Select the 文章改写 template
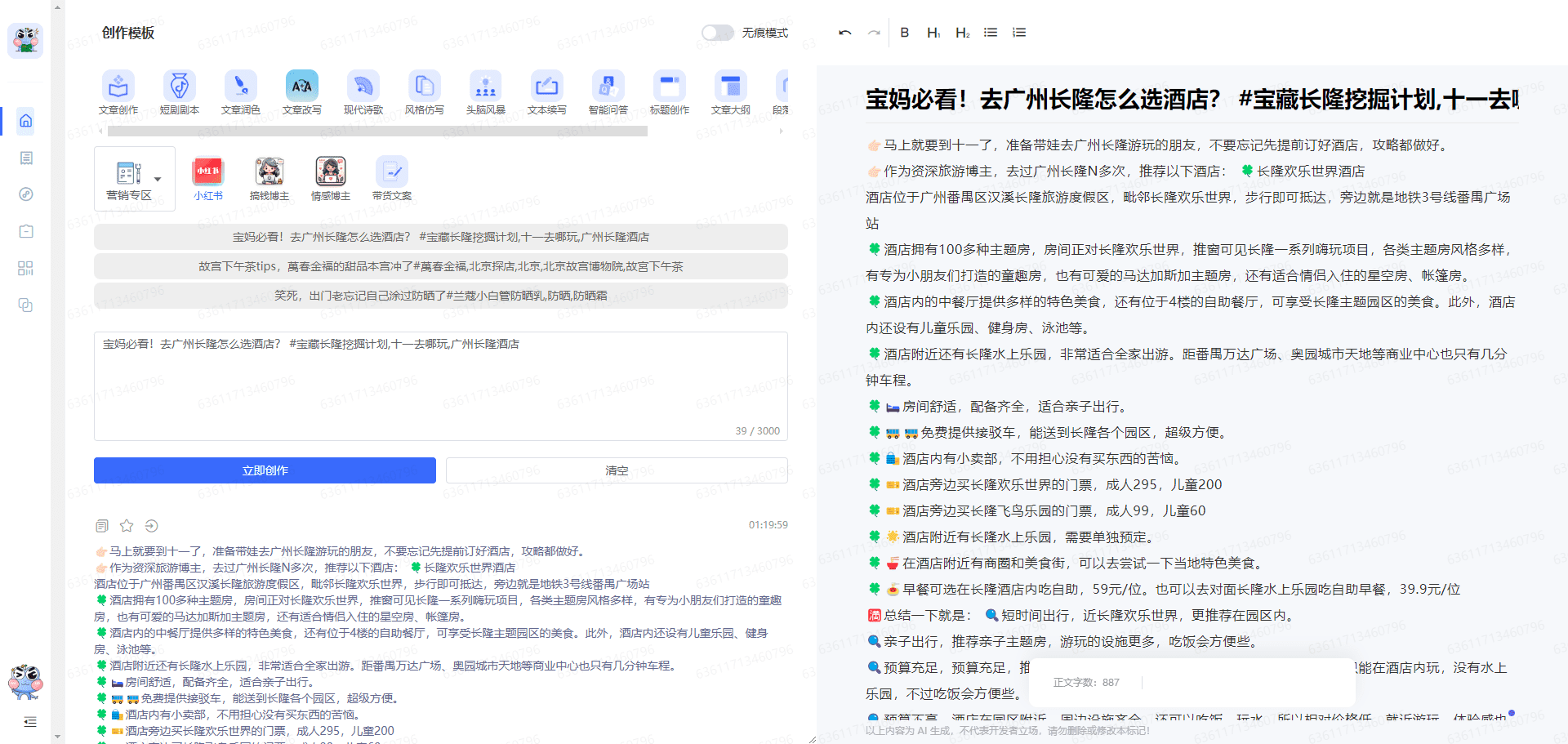Screen dimensions: 1568x744 pos(302,92)
